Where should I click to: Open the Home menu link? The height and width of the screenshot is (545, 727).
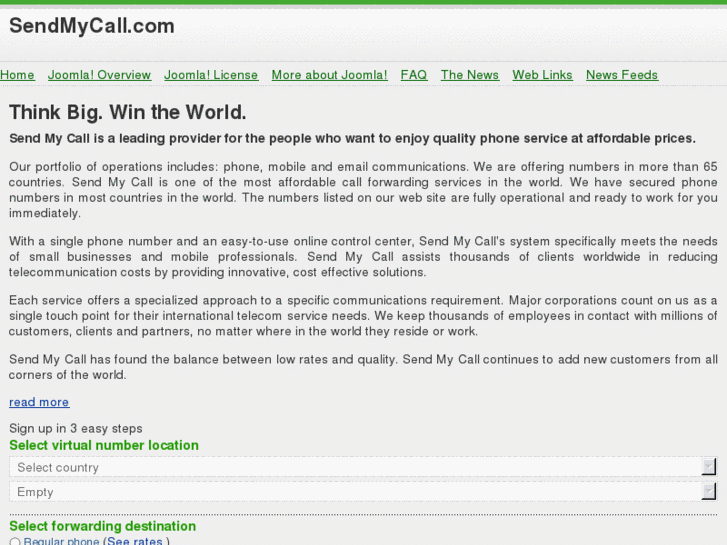tap(17, 75)
